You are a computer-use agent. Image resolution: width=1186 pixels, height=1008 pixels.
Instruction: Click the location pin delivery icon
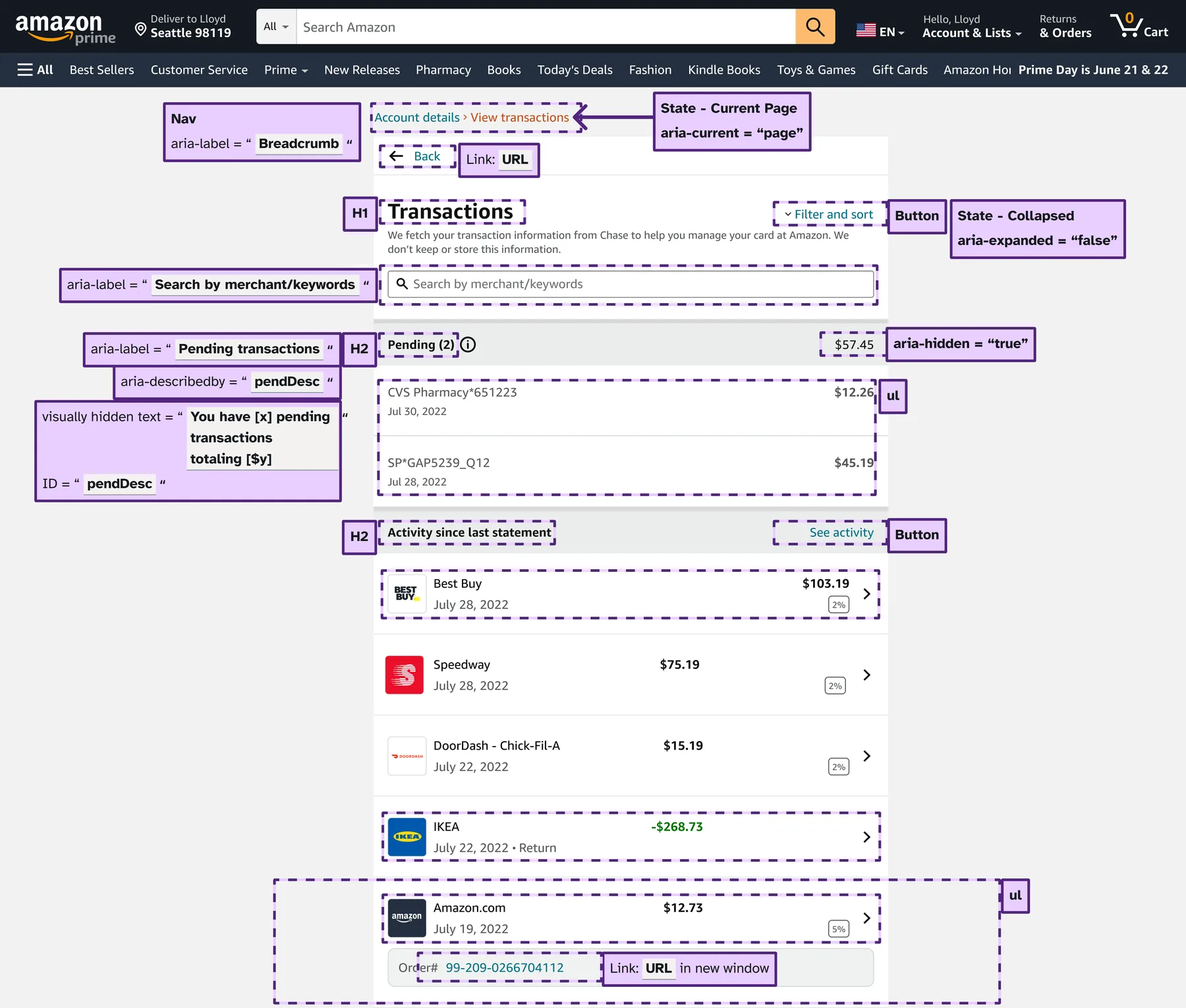coord(140,29)
